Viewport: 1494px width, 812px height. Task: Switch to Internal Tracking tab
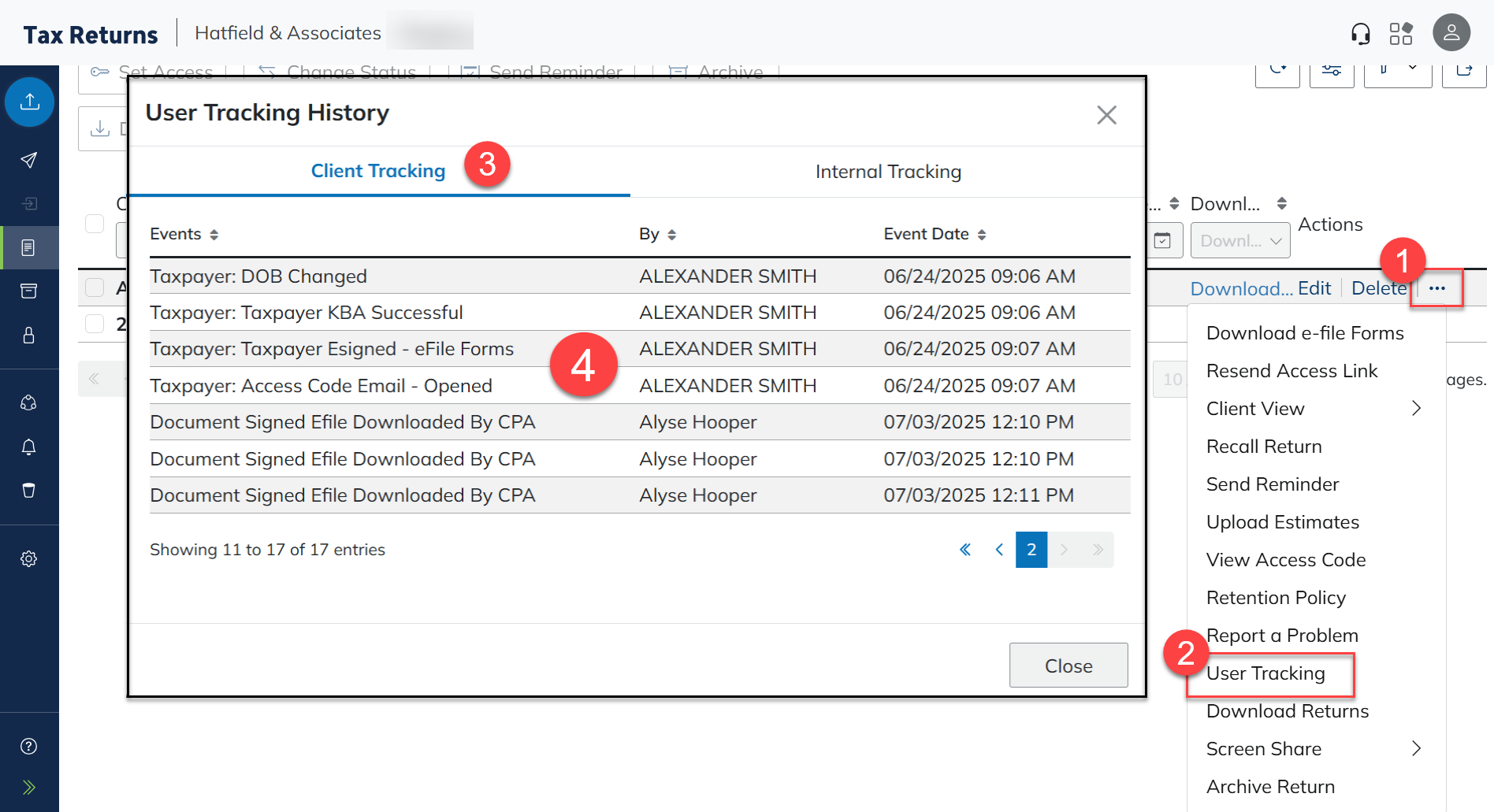888,172
